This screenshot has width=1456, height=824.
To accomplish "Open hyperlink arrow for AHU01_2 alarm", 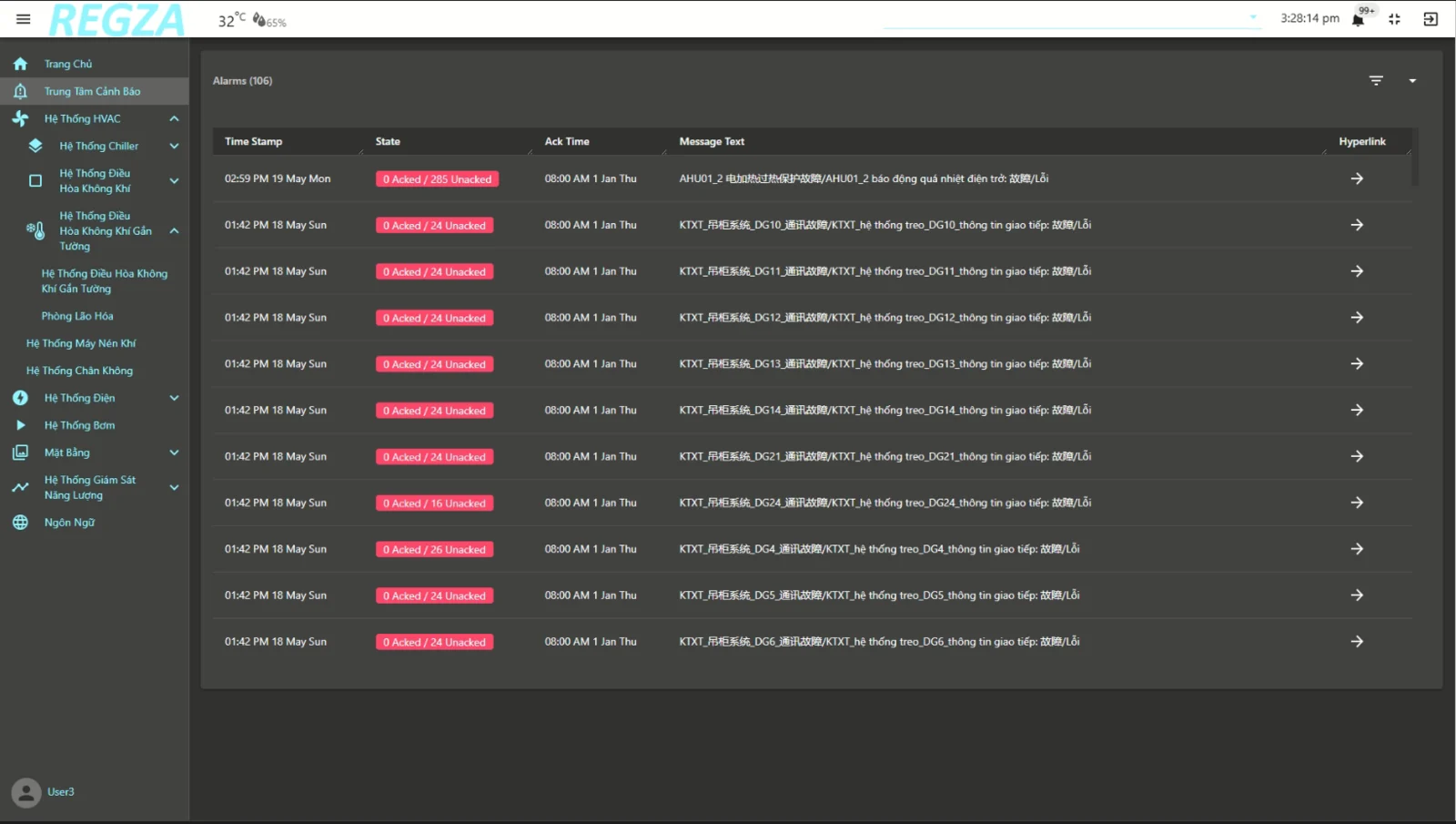I will click(x=1357, y=178).
